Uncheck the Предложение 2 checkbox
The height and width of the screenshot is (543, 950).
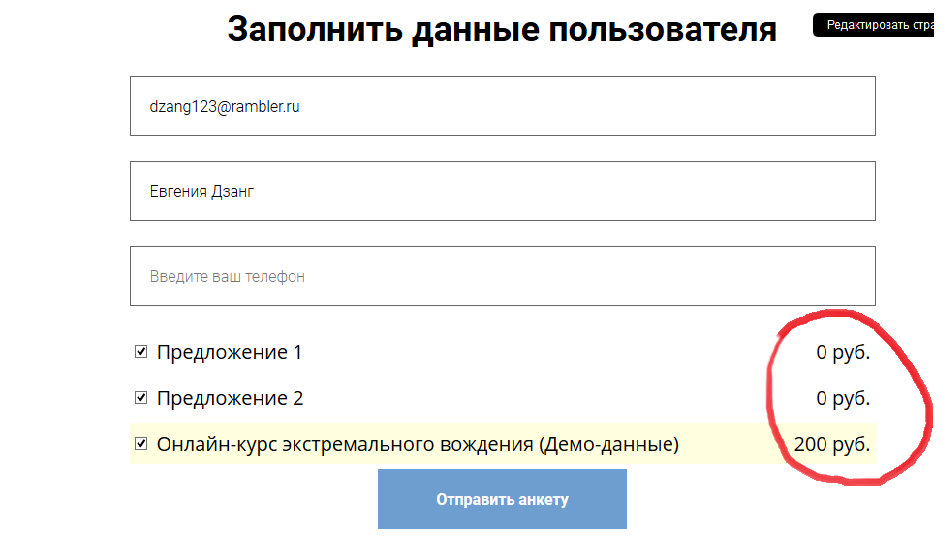pos(141,398)
